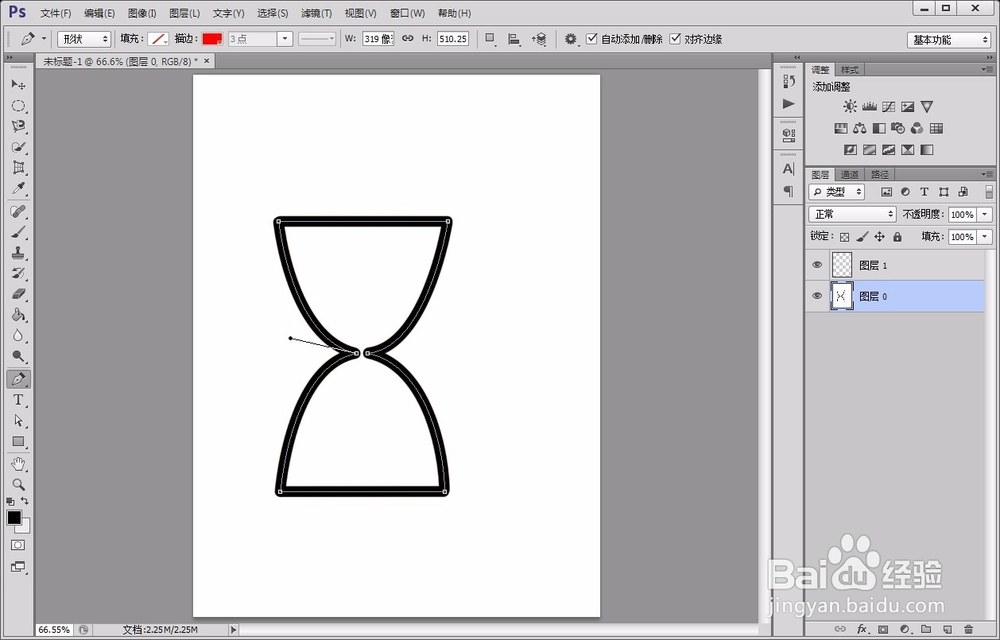
Task: Open the layer filter 类型 dropdown
Action: (x=837, y=192)
